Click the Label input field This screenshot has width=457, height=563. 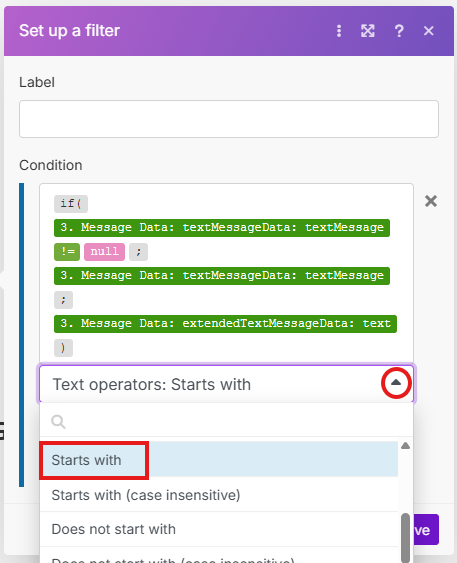pos(229,119)
